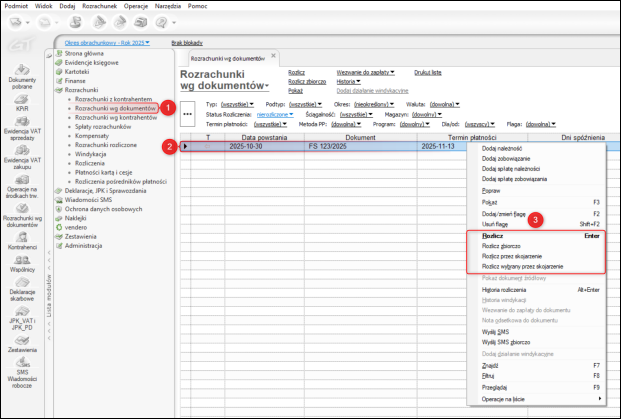Open JPK_VAT i JPK_PD sidebar icon
Image resolution: width=621 pixels, height=419 pixels.
click(22, 318)
